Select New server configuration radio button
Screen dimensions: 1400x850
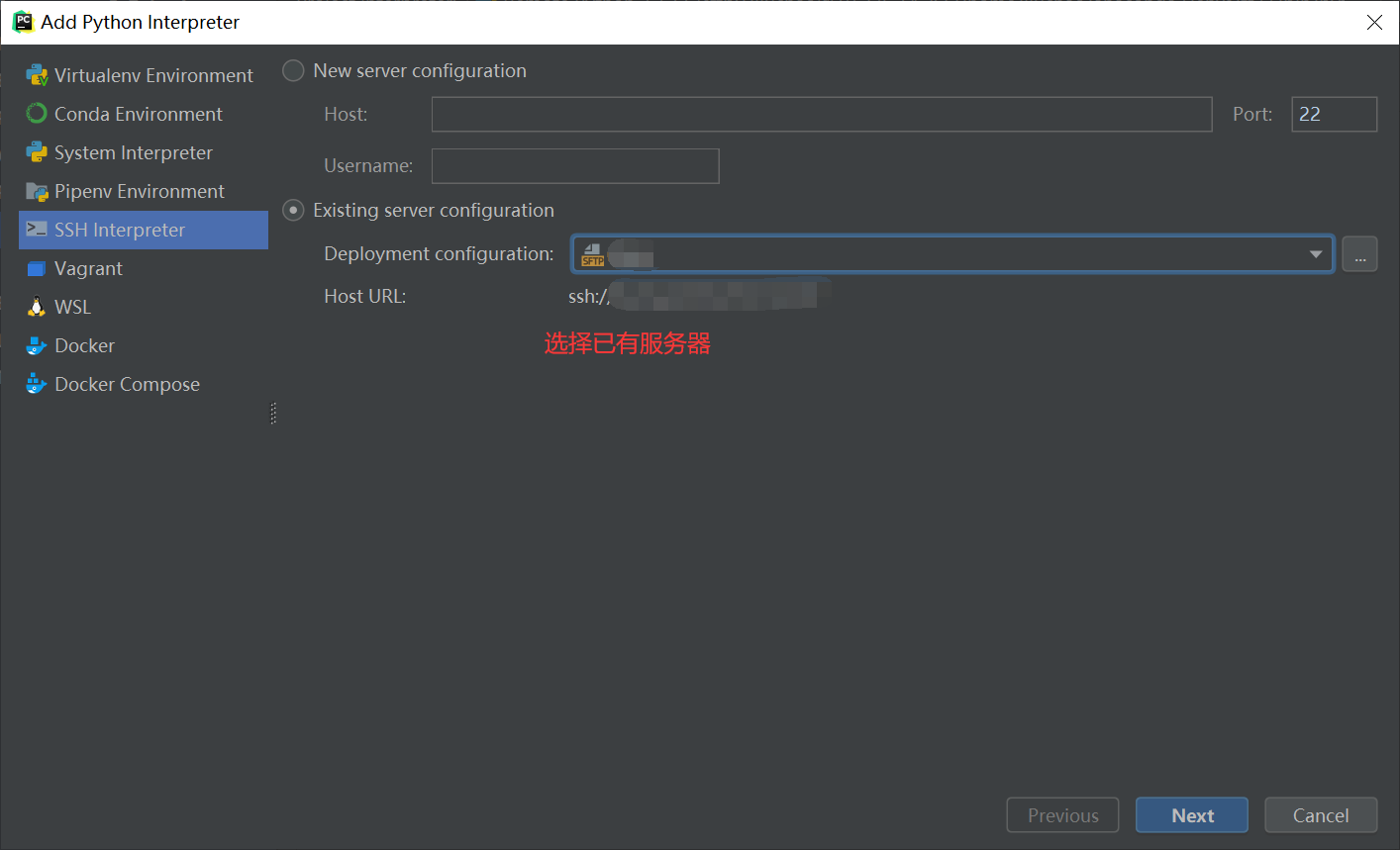tap(293, 71)
